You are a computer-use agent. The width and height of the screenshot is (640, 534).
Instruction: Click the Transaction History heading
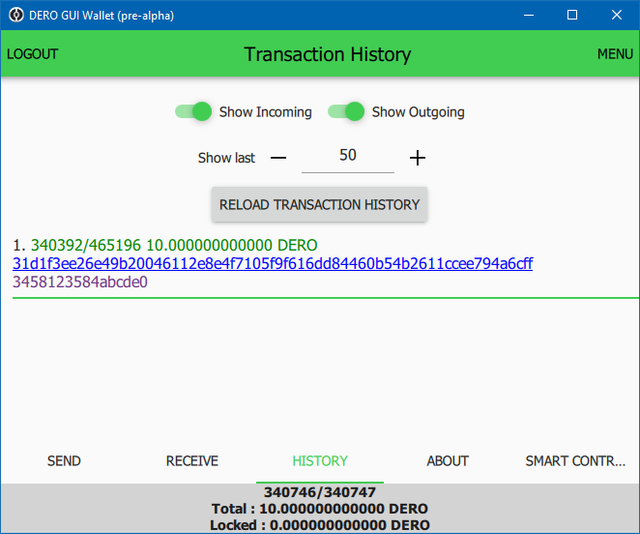328,54
